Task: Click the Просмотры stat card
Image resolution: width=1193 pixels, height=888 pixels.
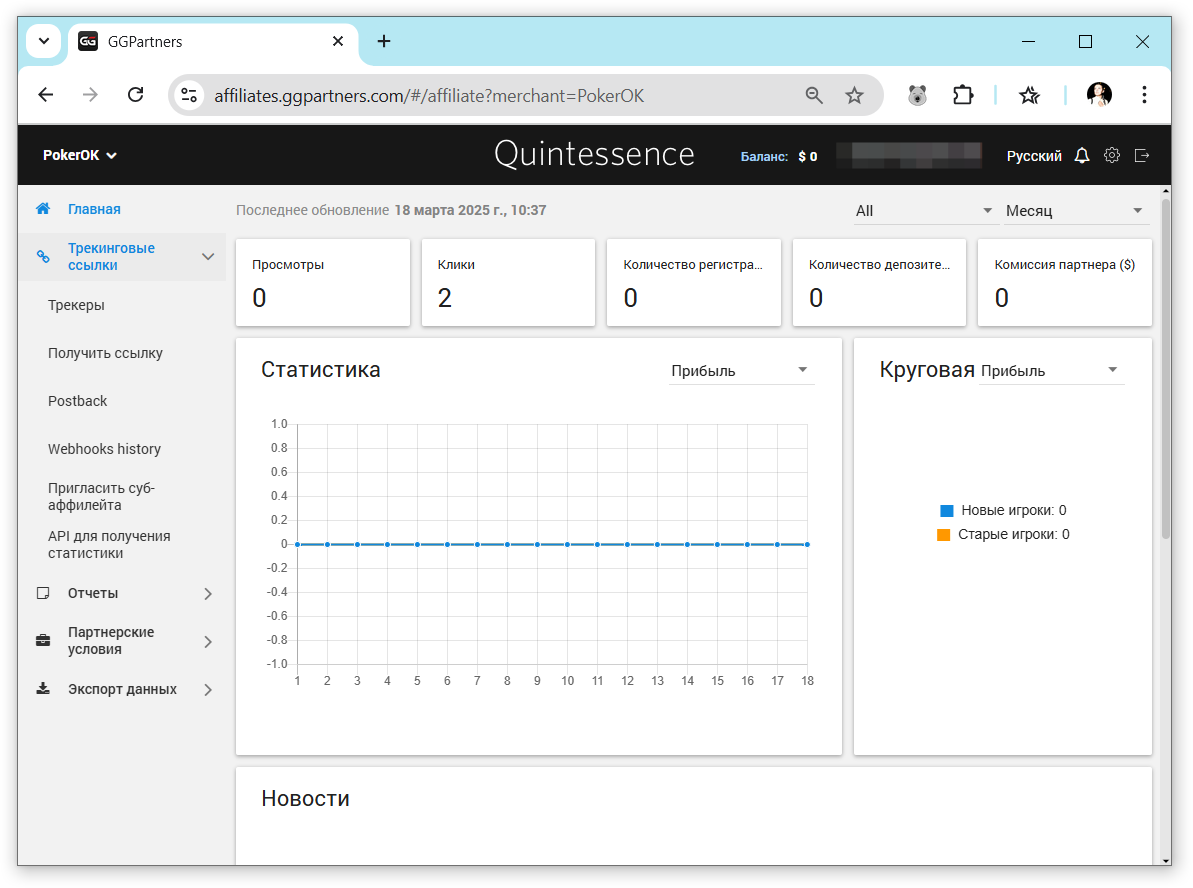Action: point(323,282)
